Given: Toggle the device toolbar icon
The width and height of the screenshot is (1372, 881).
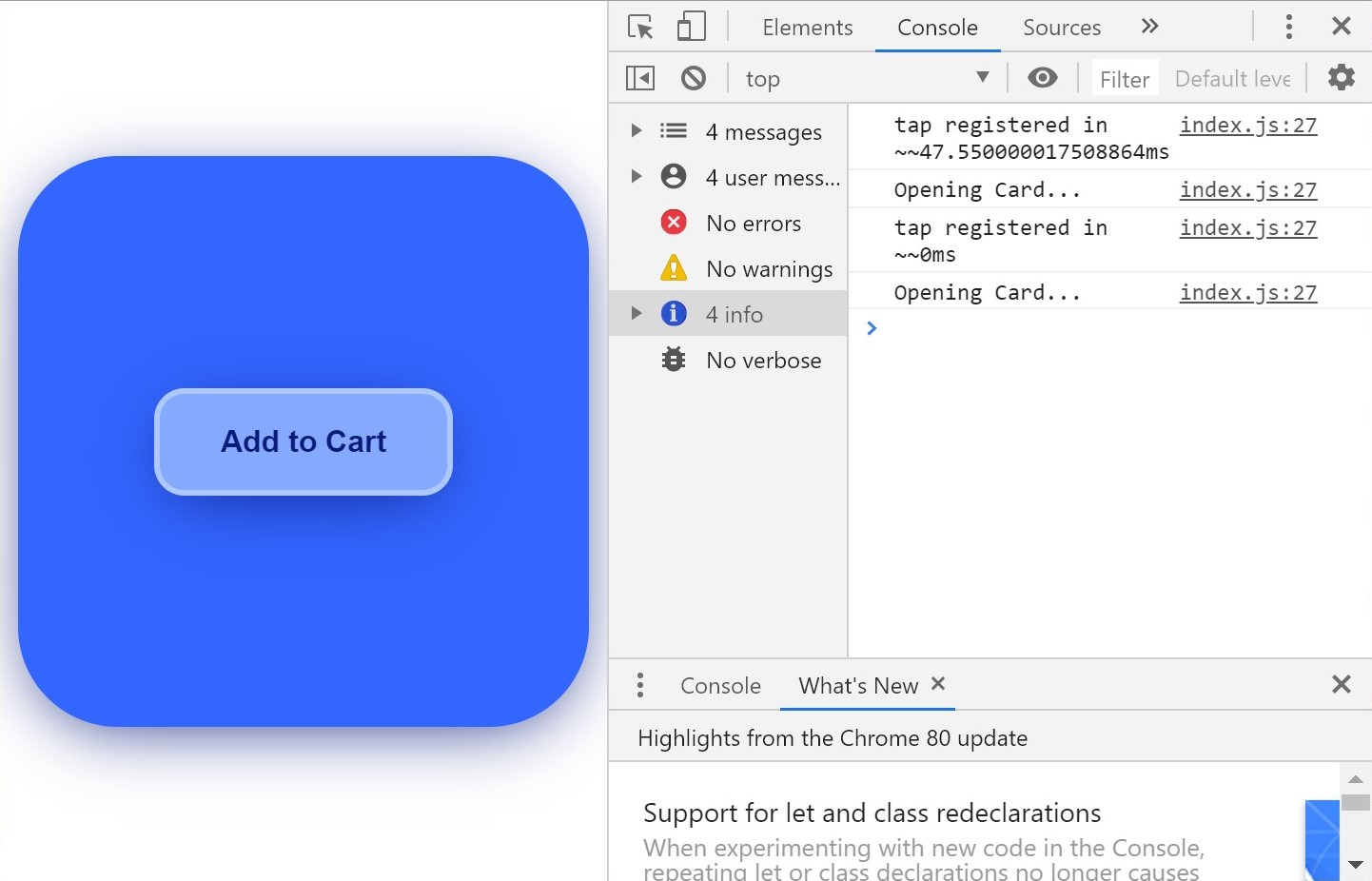Looking at the screenshot, I should pyautogui.click(x=692, y=27).
